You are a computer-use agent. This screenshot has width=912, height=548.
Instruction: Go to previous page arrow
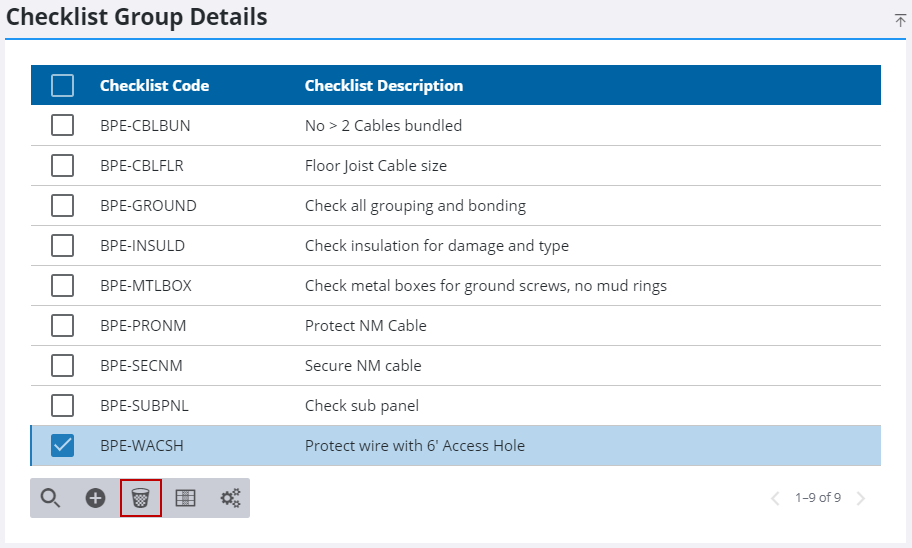pyautogui.click(x=774, y=498)
